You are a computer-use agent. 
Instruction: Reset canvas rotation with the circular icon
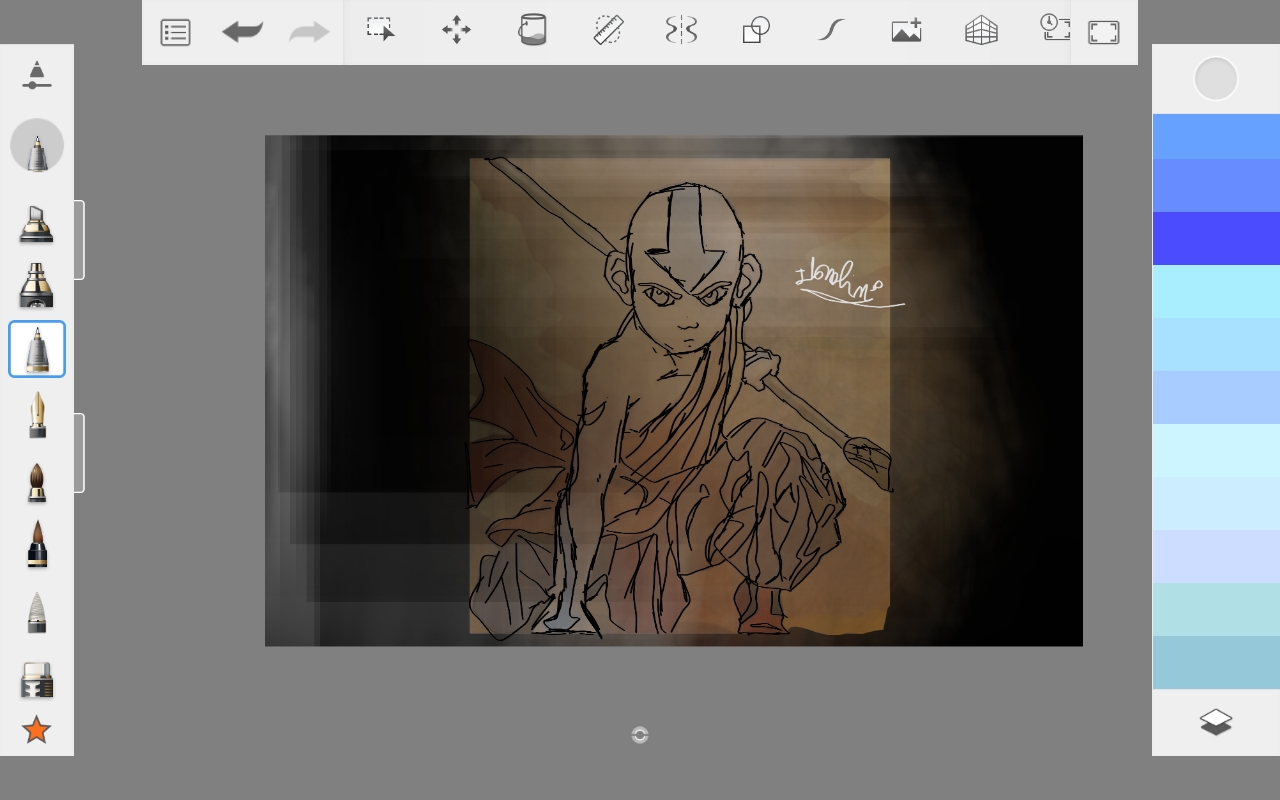(640, 735)
